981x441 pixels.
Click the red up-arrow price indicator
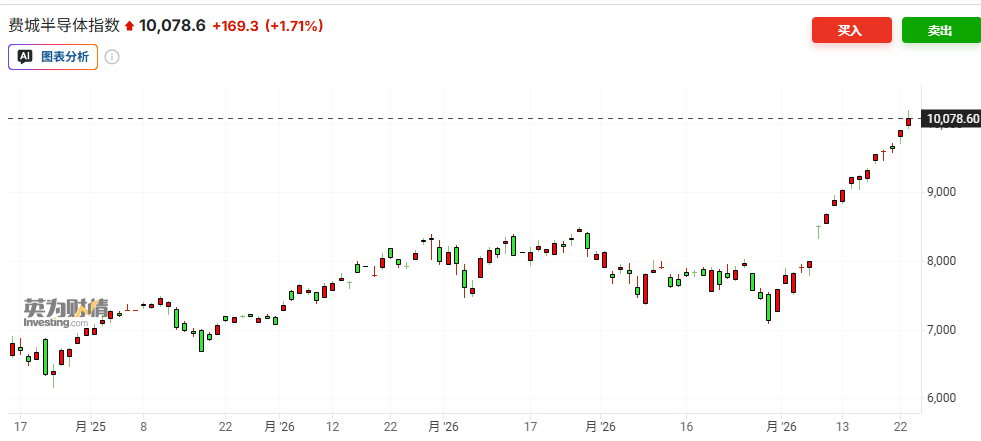point(129,27)
